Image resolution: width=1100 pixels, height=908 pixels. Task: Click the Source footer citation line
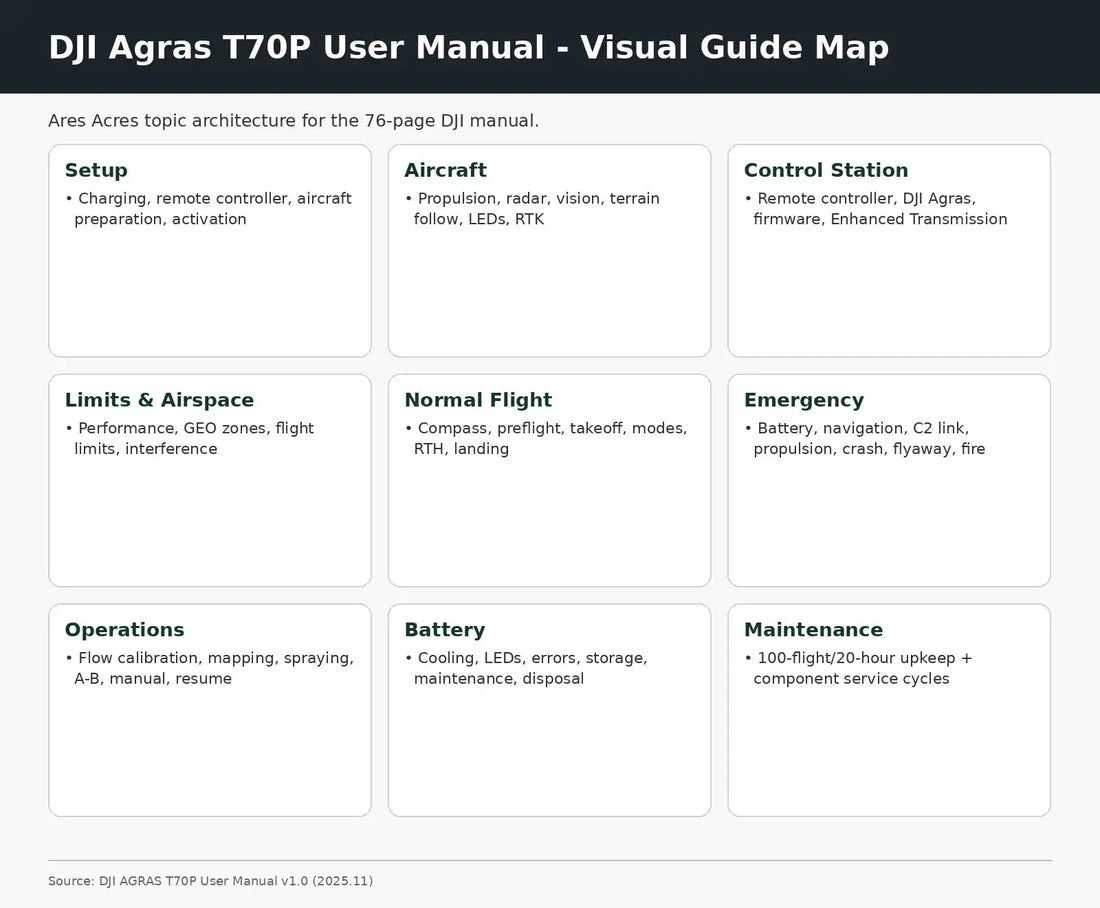(x=210, y=881)
